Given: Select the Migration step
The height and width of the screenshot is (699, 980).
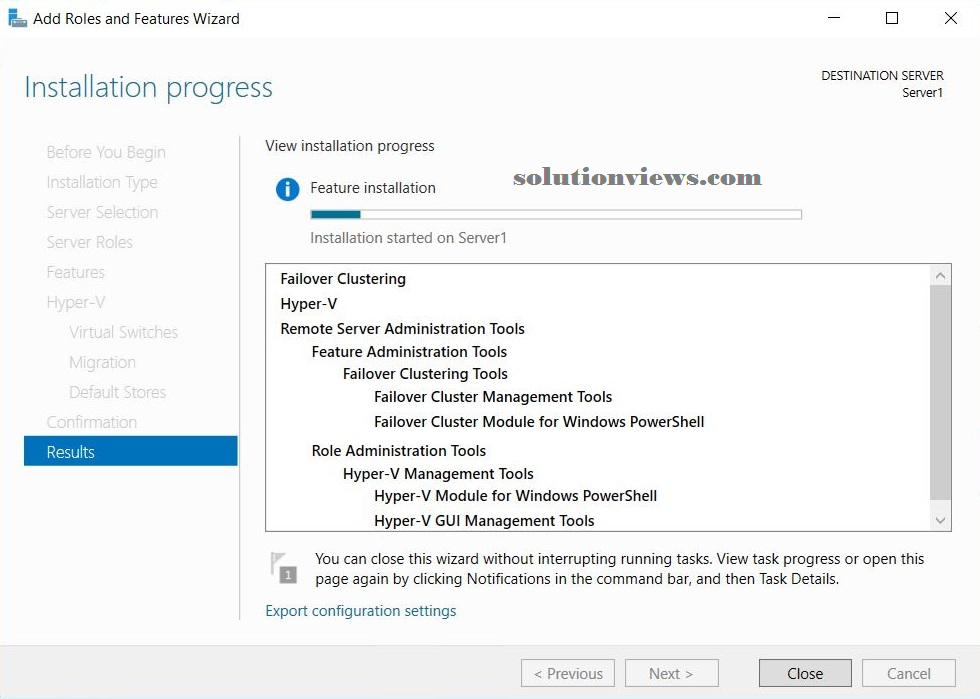Looking at the screenshot, I should point(102,362).
